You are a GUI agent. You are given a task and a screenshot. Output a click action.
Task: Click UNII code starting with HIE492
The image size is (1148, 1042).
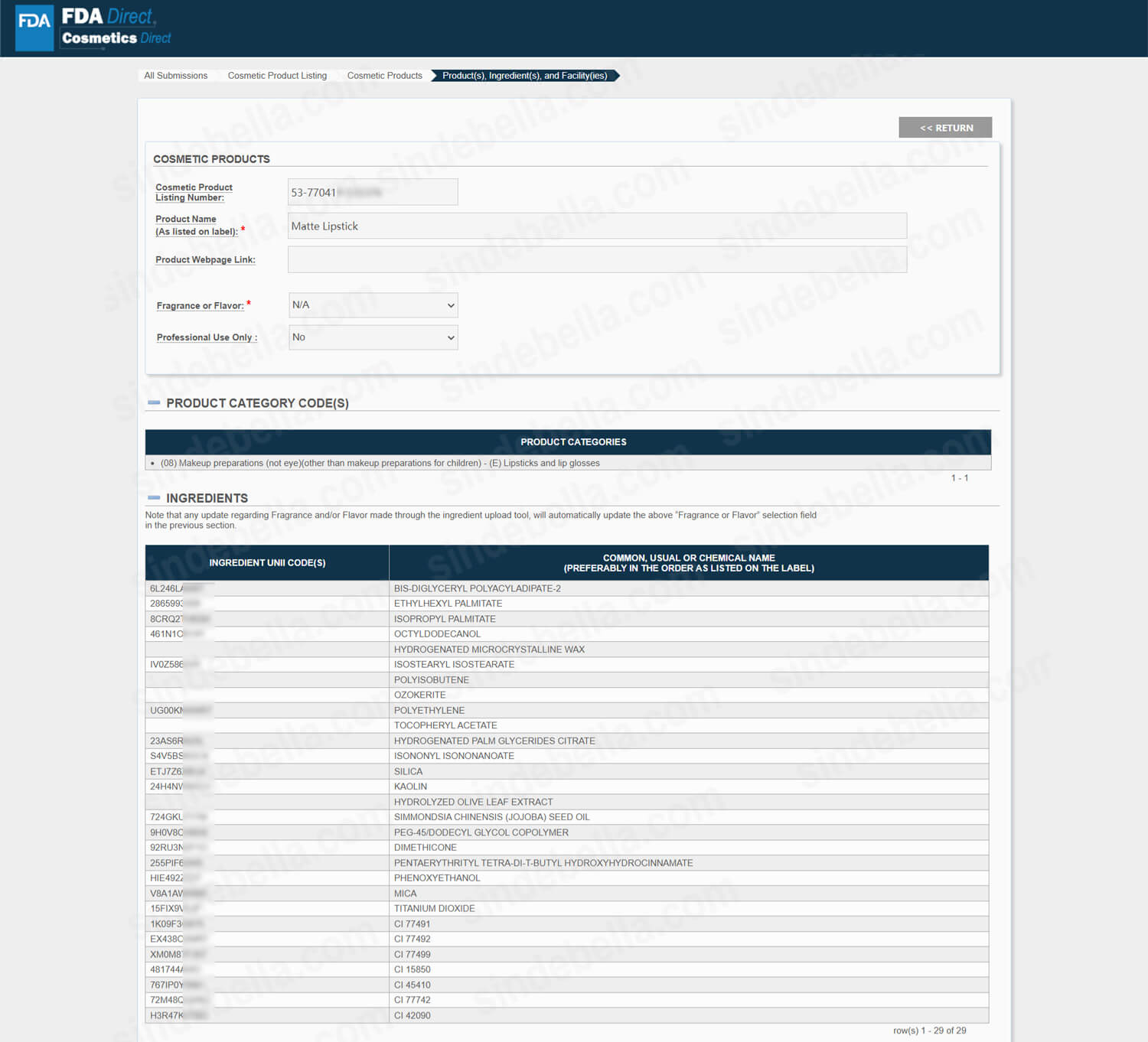click(174, 878)
